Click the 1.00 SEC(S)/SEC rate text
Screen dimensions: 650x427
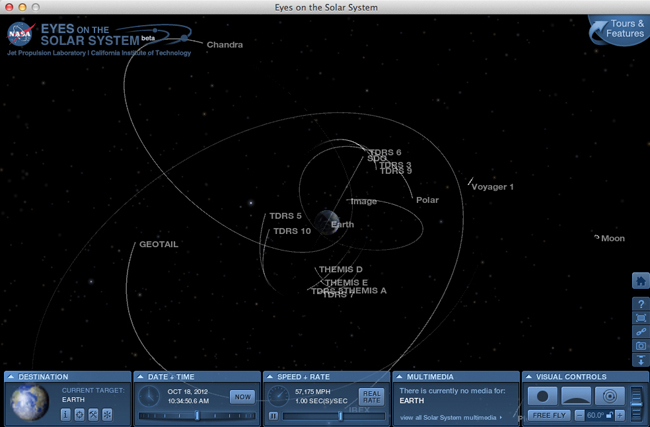(x=321, y=401)
